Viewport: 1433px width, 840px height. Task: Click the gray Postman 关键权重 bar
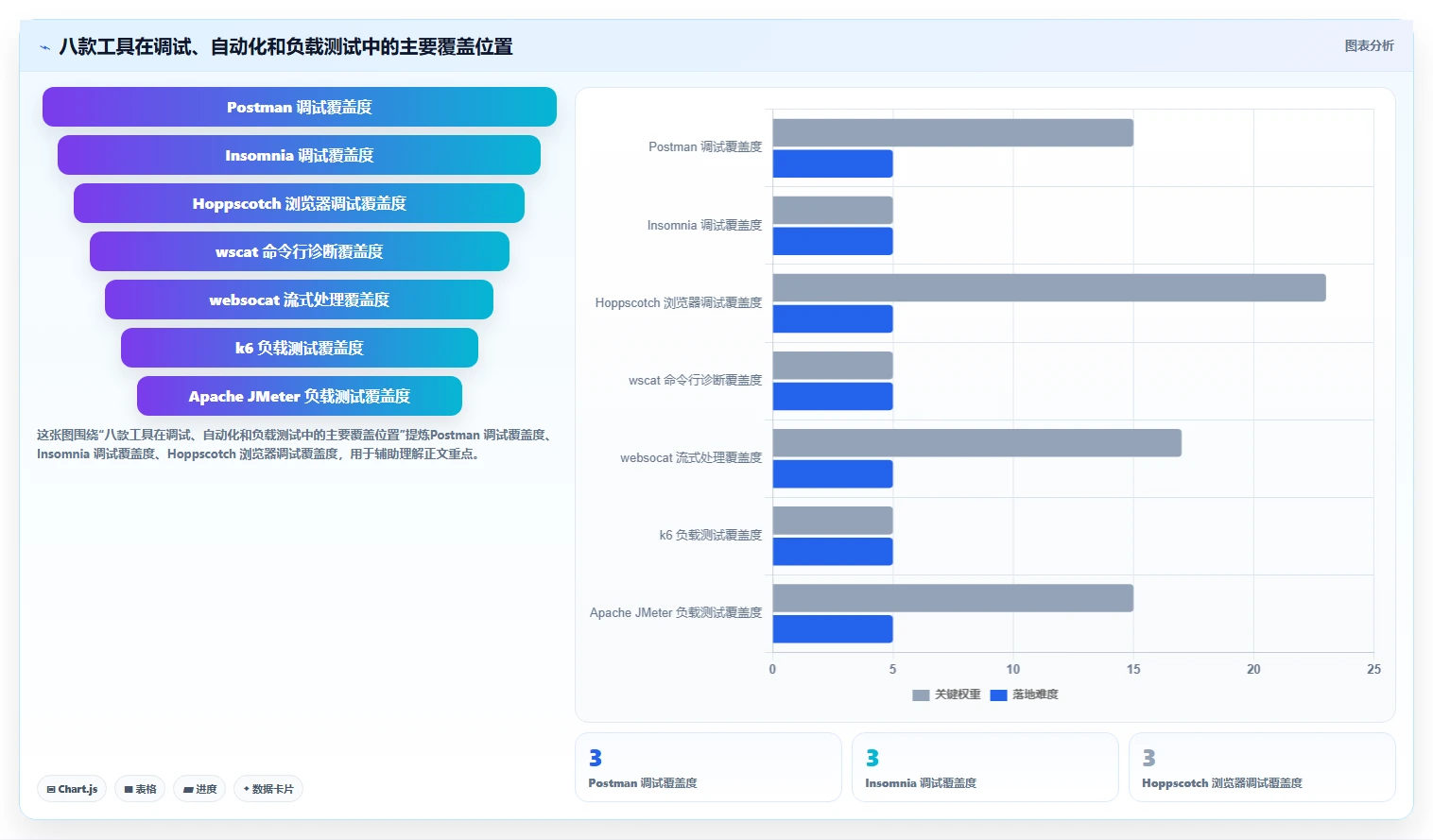tap(953, 132)
